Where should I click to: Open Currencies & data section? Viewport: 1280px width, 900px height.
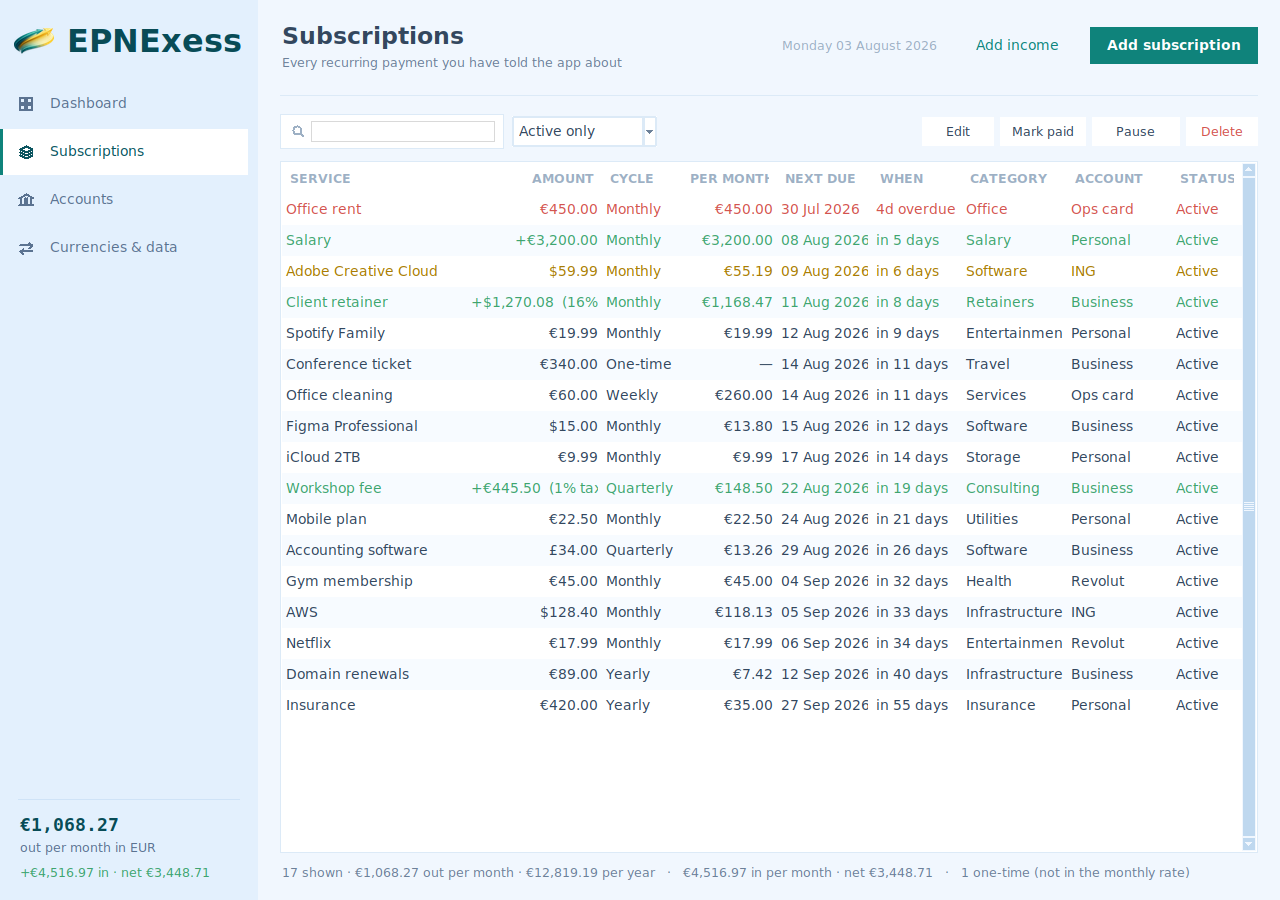124,247
